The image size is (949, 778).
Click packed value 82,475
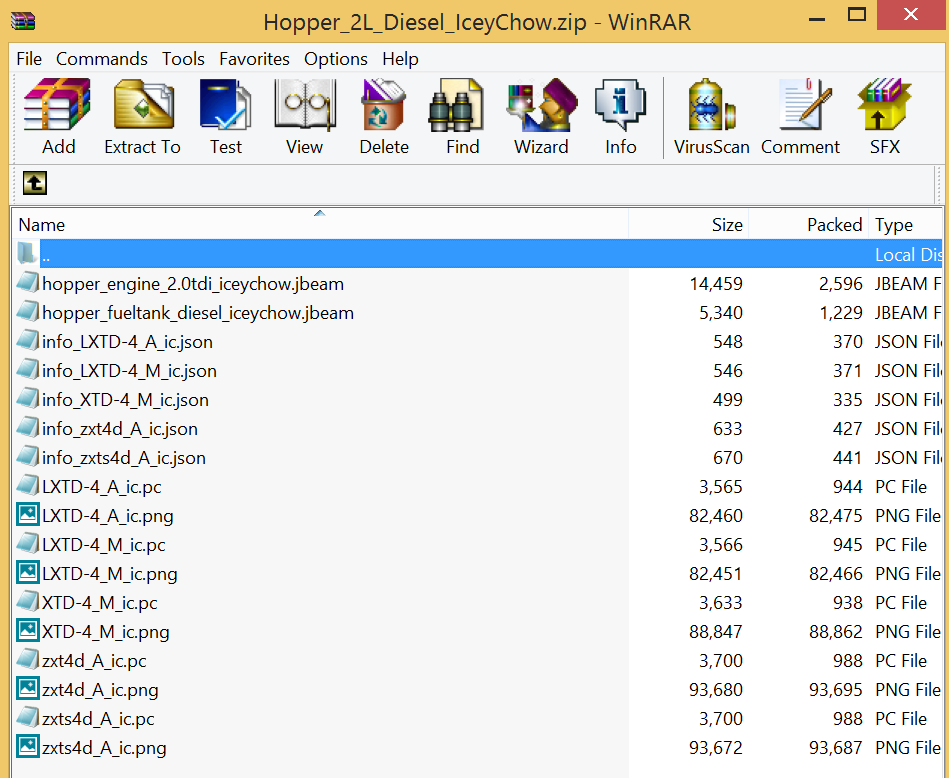pos(835,515)
